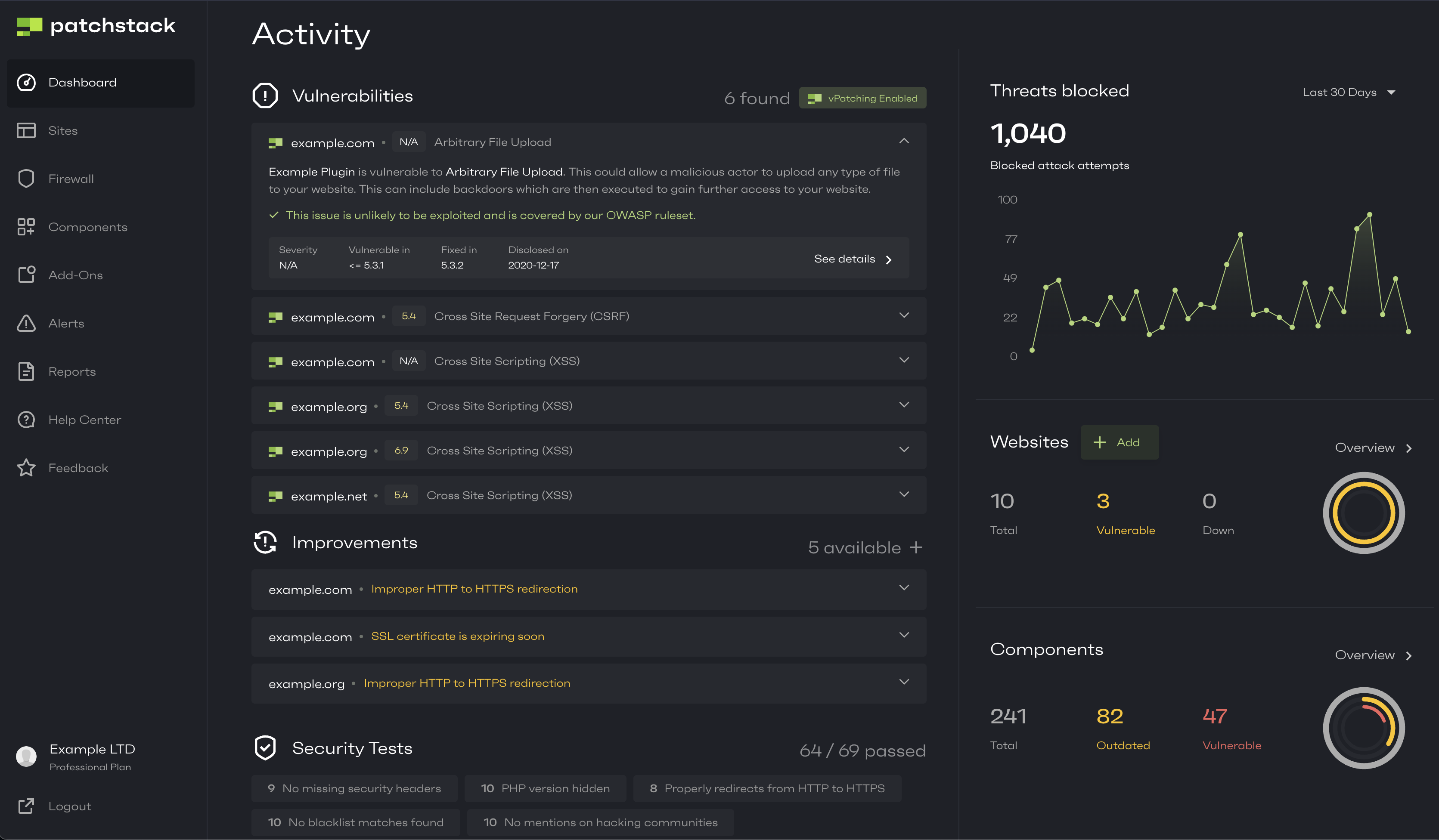Screen dimensions: 1439x840
Task: Click the Patchstack logo icon
Action: point(30,26)
